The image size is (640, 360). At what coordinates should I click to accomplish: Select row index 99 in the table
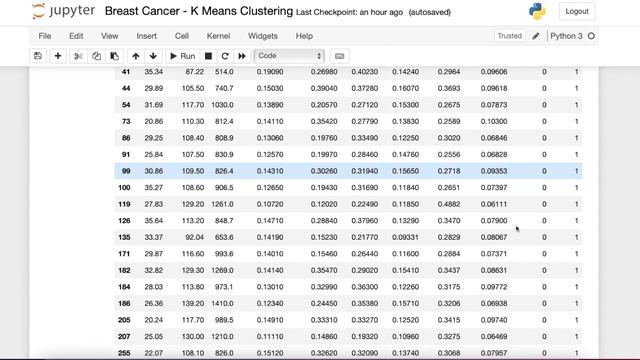tap(126, 171)
